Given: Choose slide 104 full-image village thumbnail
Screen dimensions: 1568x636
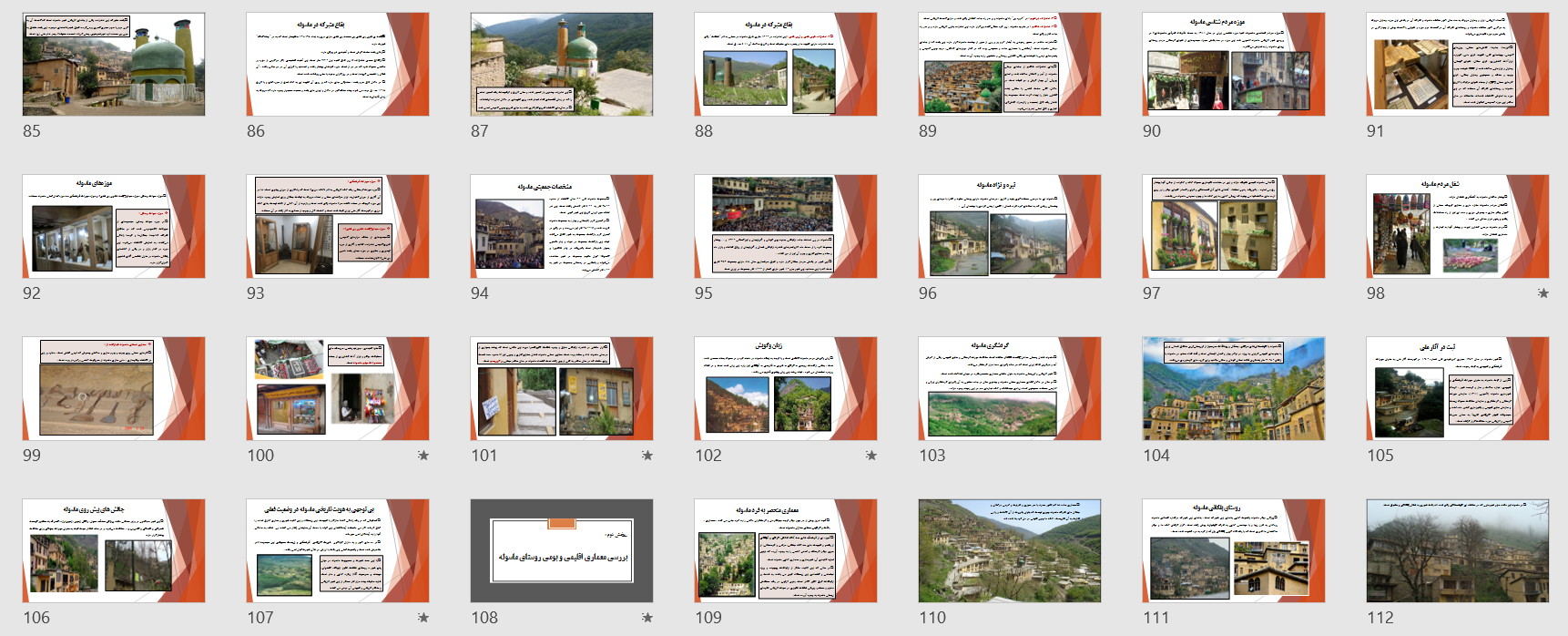Looking at the screenshot, I should point(1234,388).
